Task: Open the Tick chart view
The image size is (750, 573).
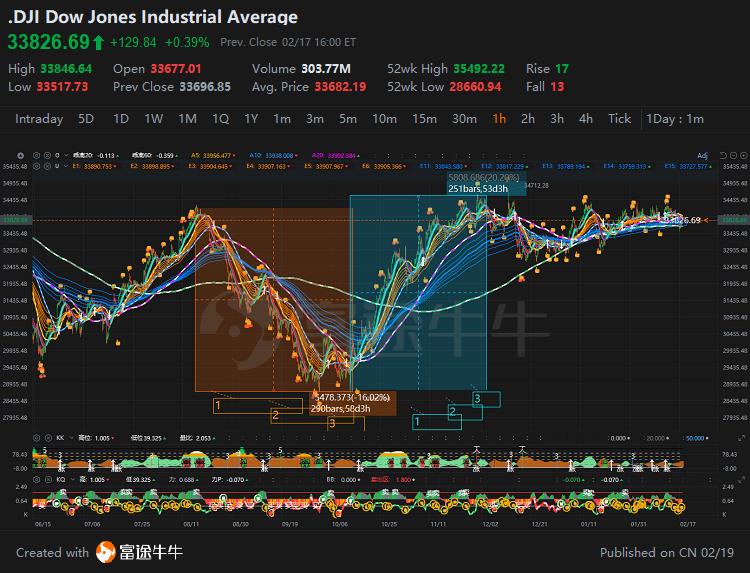Action: click(x=619, y=119)
